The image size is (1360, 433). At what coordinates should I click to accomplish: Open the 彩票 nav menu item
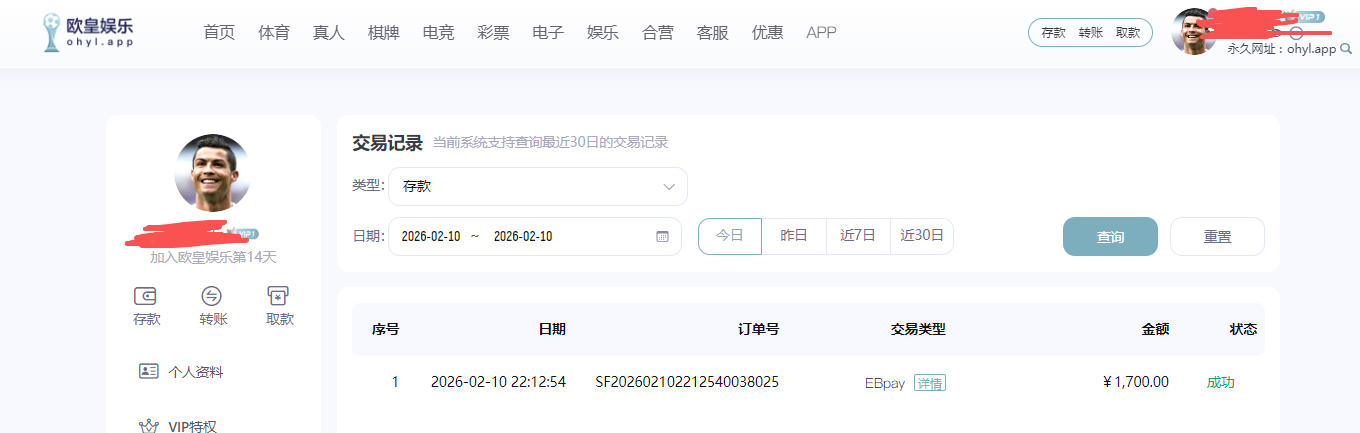(493, 33)
